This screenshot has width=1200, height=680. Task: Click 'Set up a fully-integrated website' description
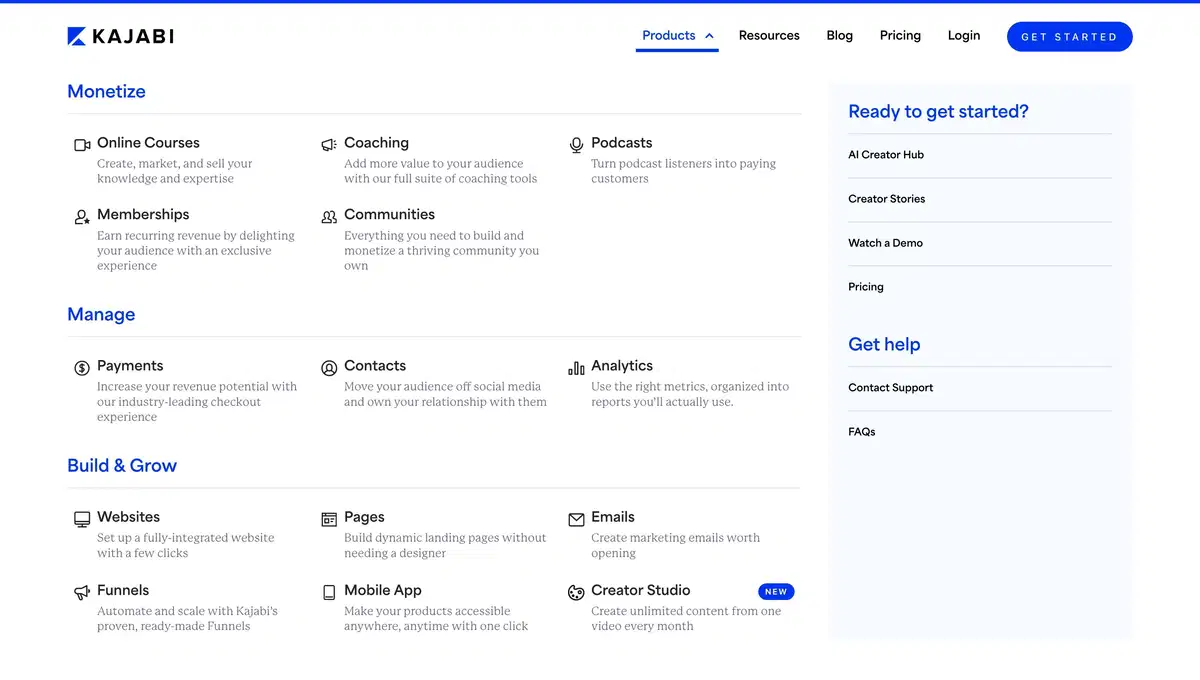click(185, 545)
